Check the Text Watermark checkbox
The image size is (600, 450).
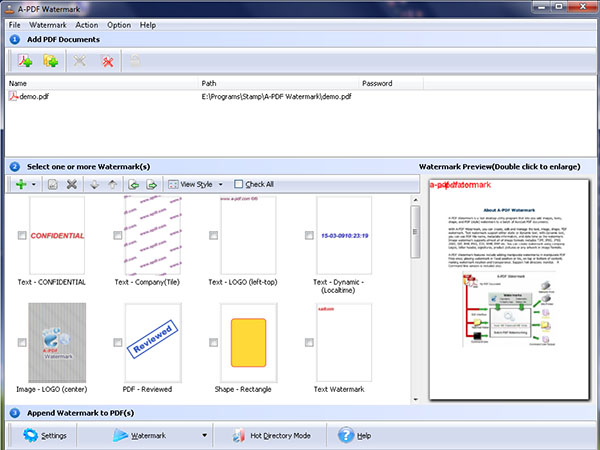[309, 342]
